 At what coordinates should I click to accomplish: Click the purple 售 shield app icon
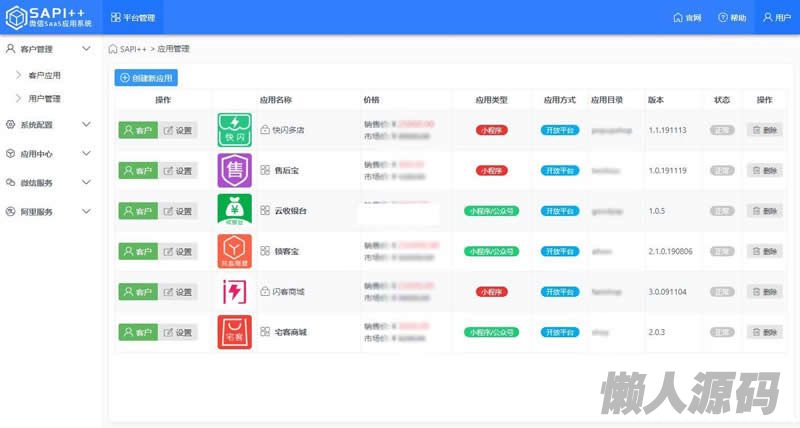pyautogui.click(x=235, y=170)
